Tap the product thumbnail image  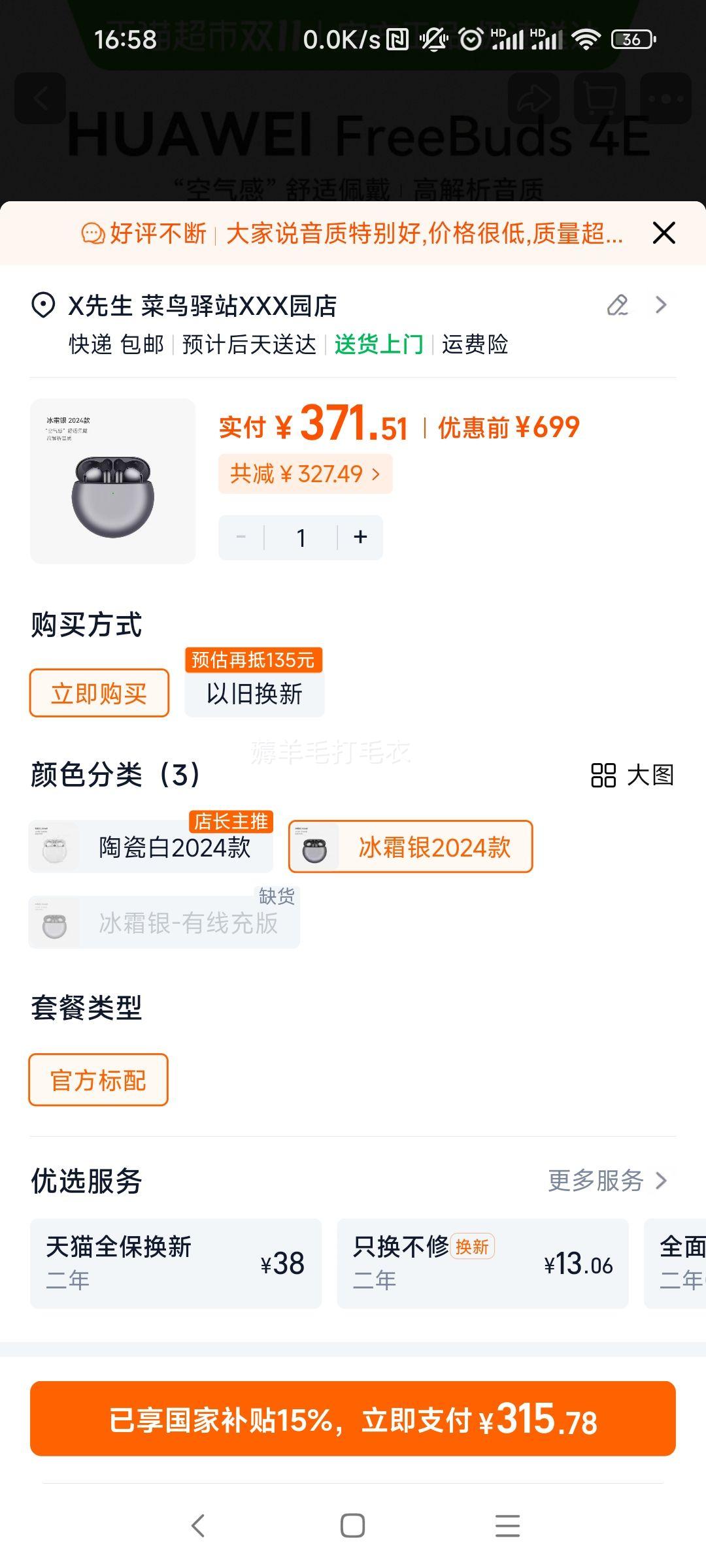coord(113,481)
